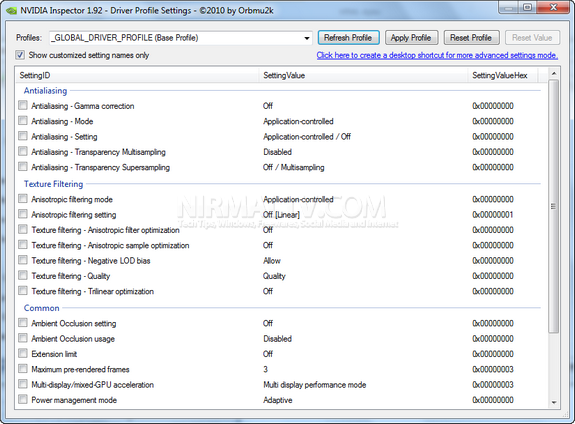Click the Antialiasing - Gamma correction label
Image resolution: width=575 pixels, height=424 pixels.
[83, 106]
